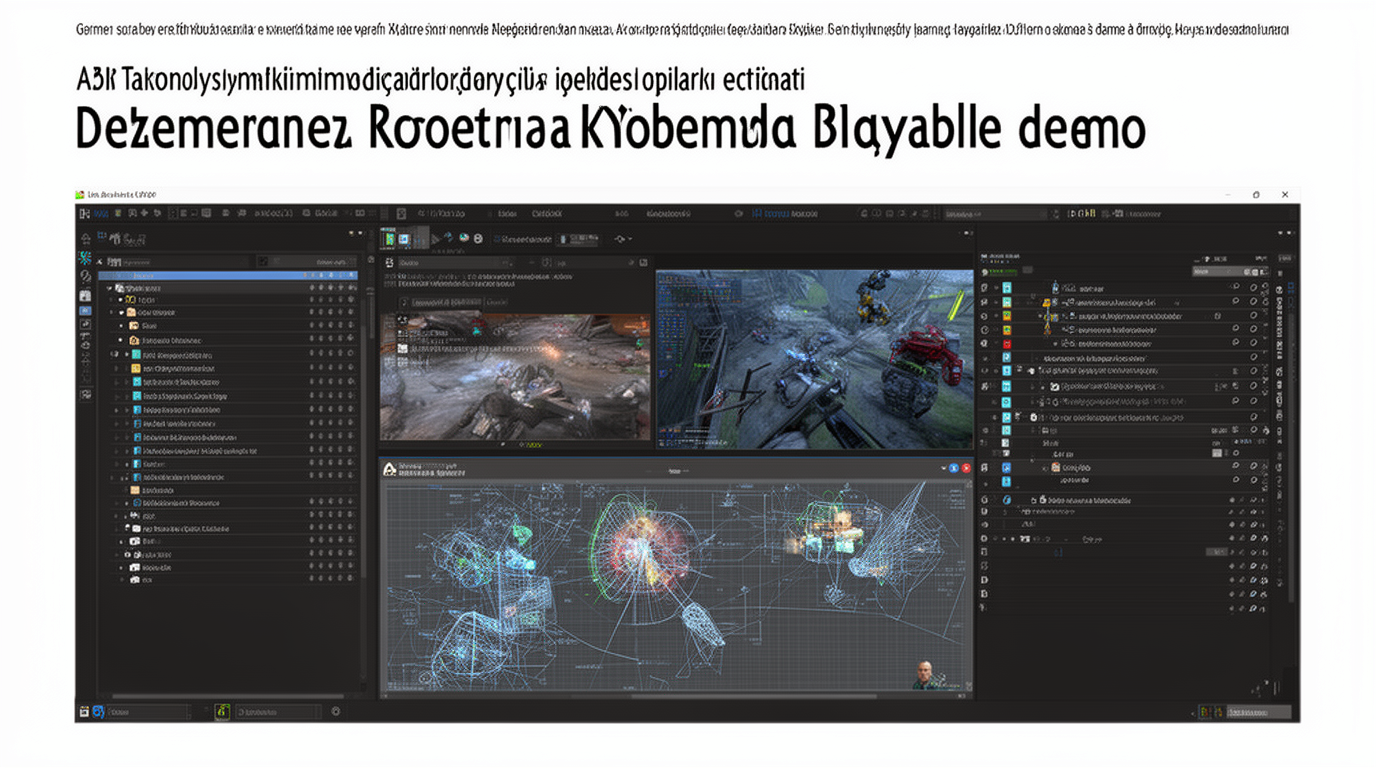Click the yellow figure icon in right panel
Viewport: 1376px width, 768px height.
(x=1049, y=316)
